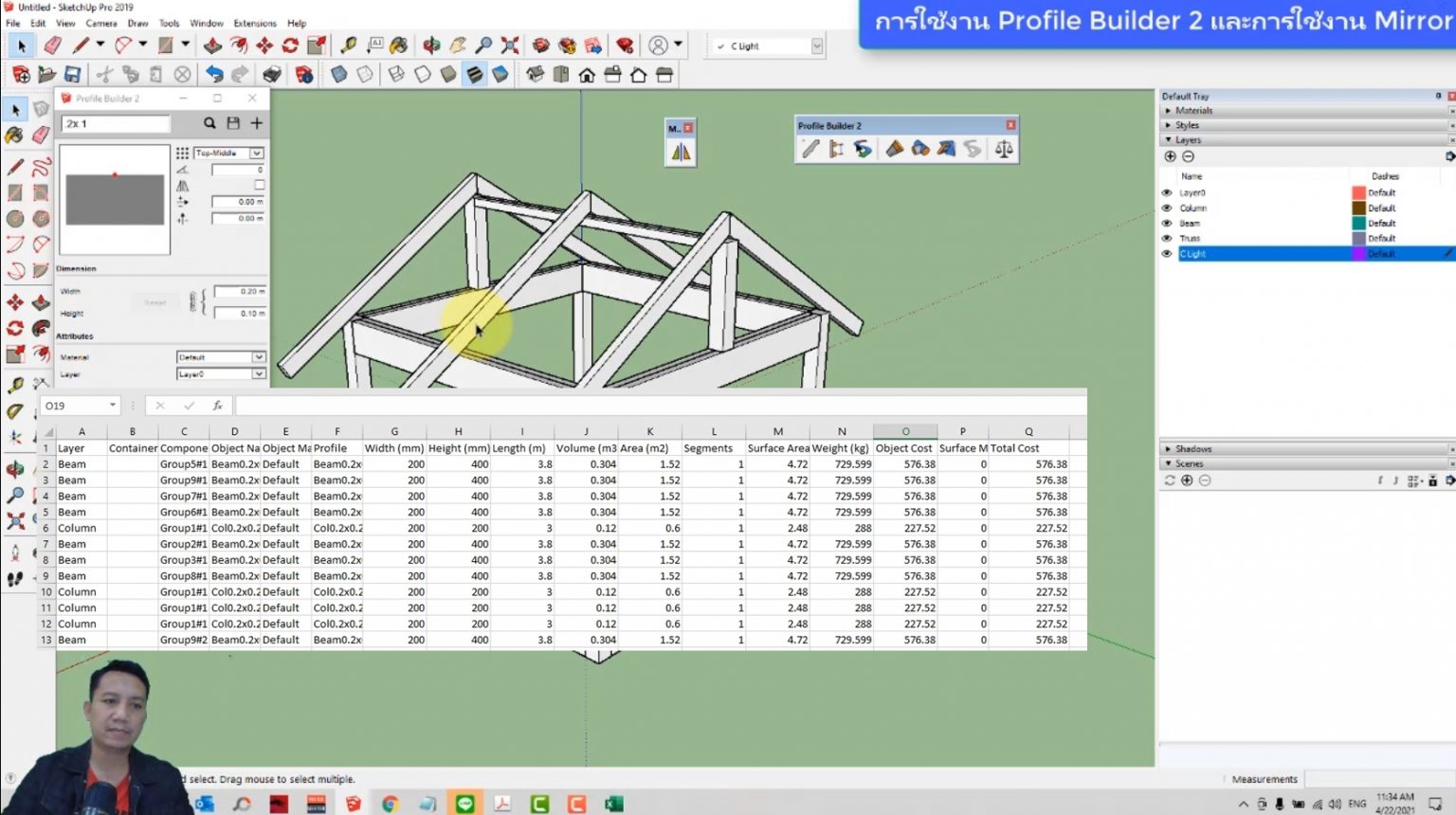Click the Mirror plugin icon
1456x815 pixels.
[681, 153]
